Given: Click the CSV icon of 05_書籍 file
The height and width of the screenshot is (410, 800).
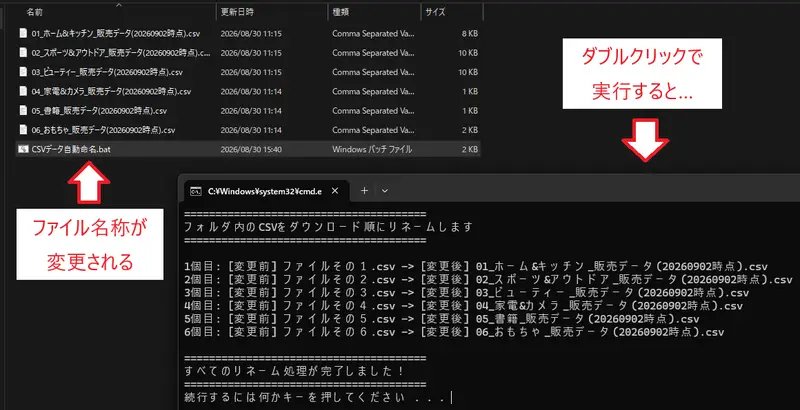Looking at the screenshot, I should (23, 110).
